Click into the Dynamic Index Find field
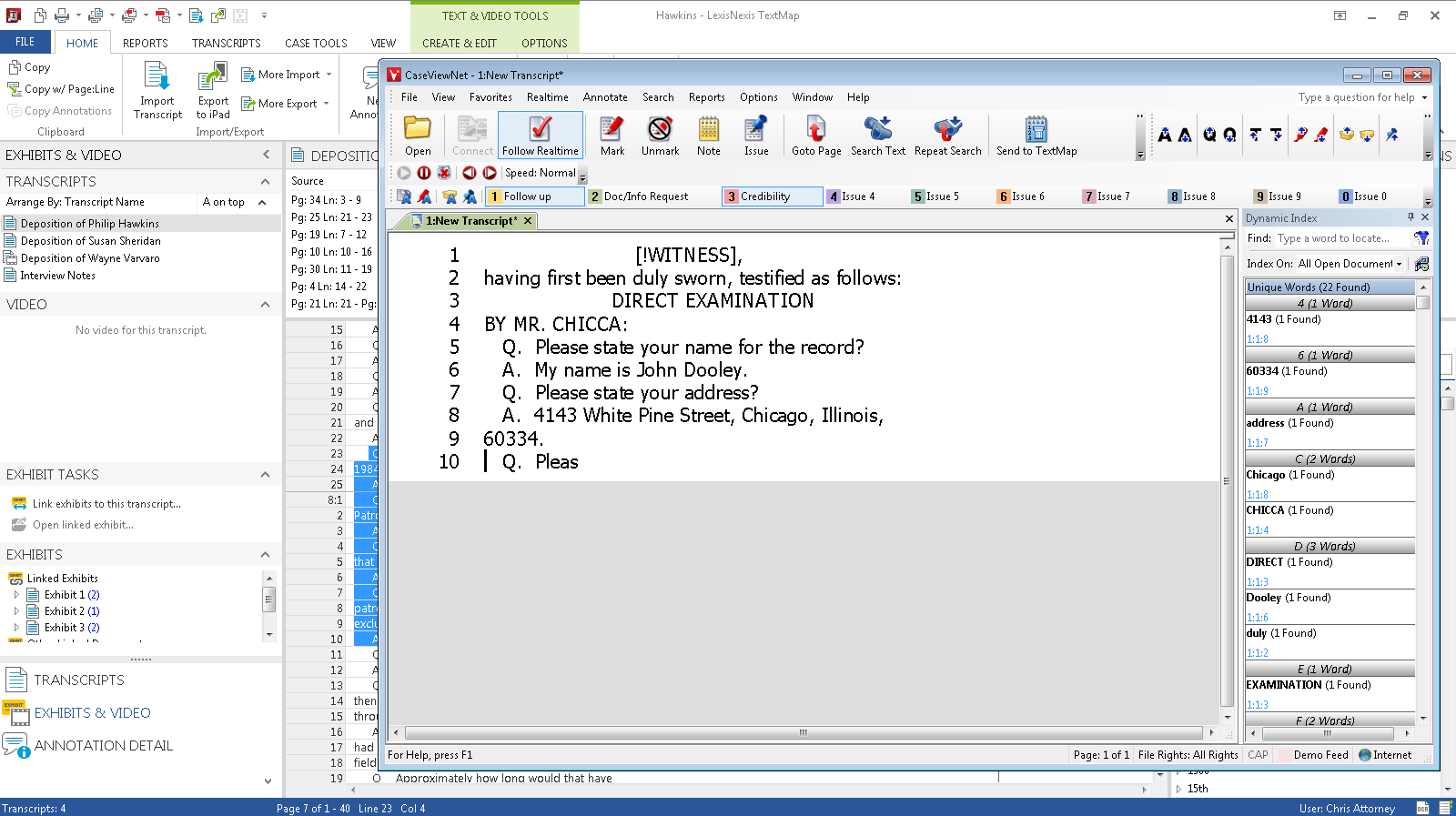The image size is (1456, 816). tap(1341, 238)
